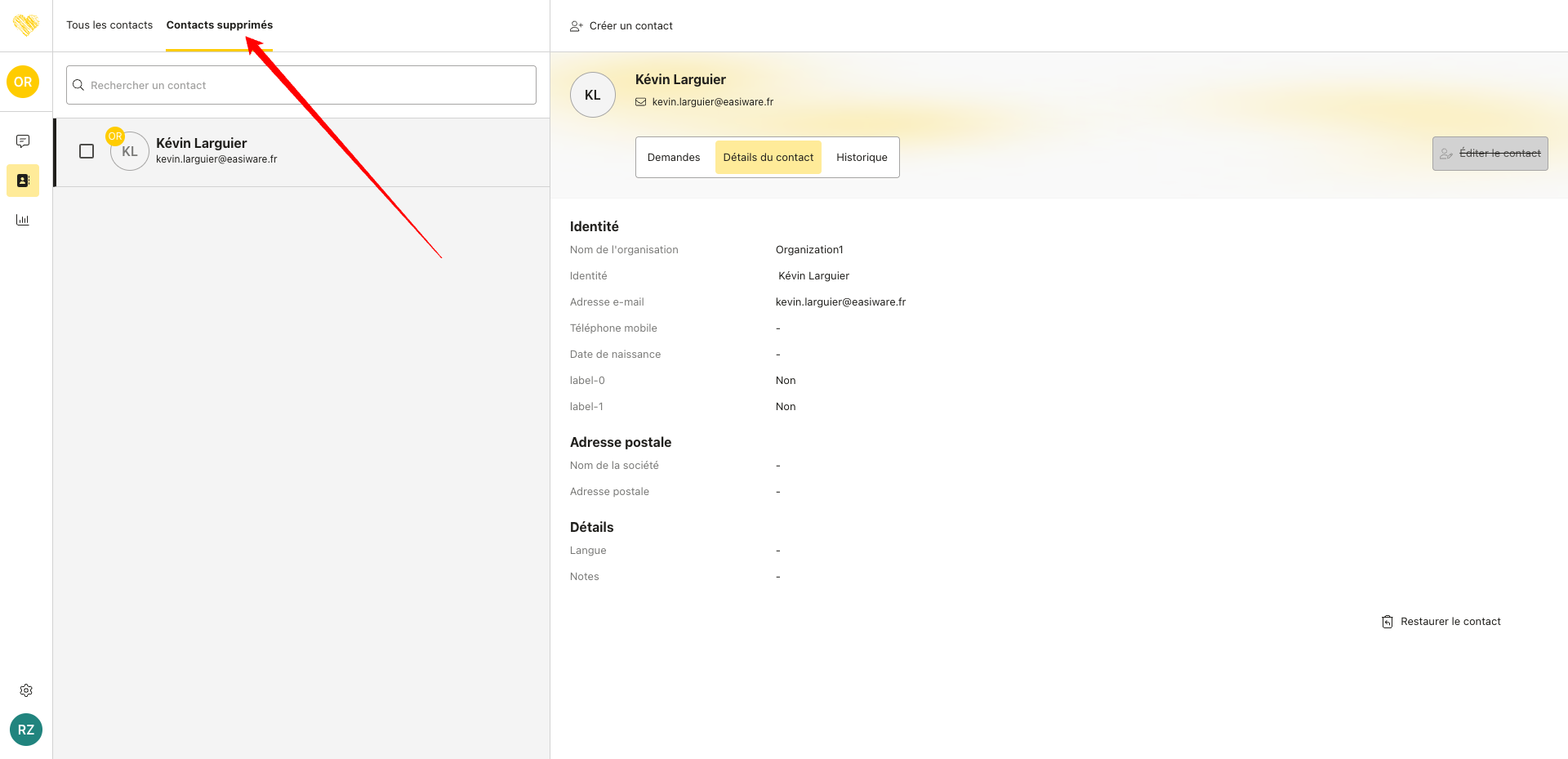The image size is (1568, 759).
Task: Open the Demandes tab
Action: click(673, 158)
